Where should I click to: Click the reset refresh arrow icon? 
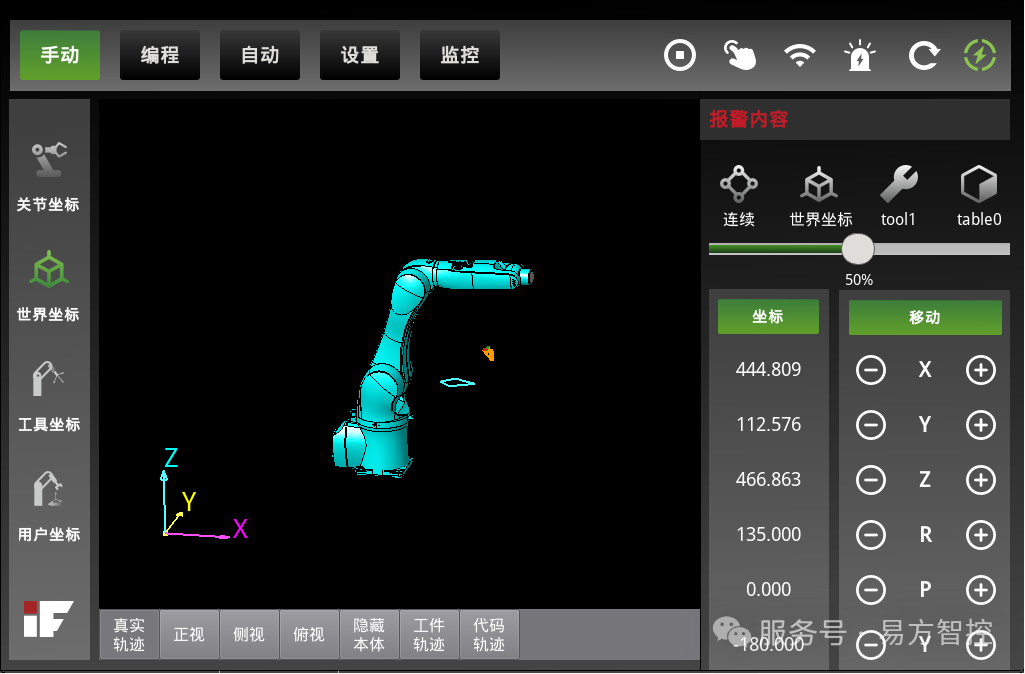[923, 56]
